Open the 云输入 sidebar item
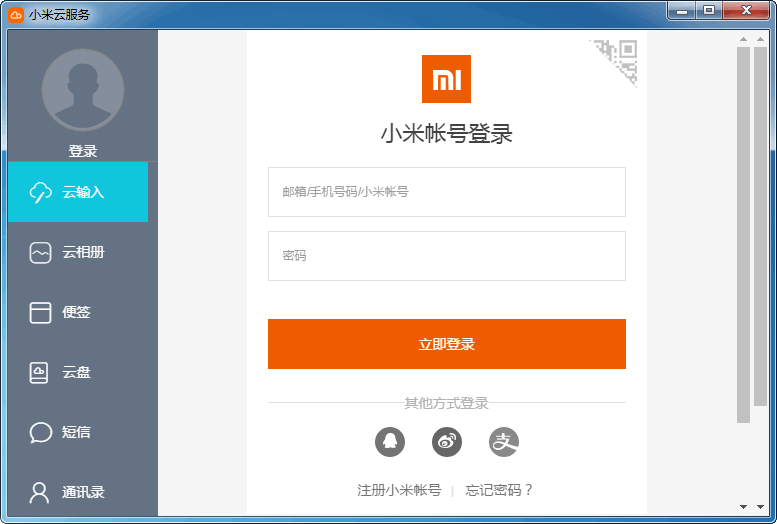Screen dimensions: 777x524 pyautogui.click(x=78, y=192)
